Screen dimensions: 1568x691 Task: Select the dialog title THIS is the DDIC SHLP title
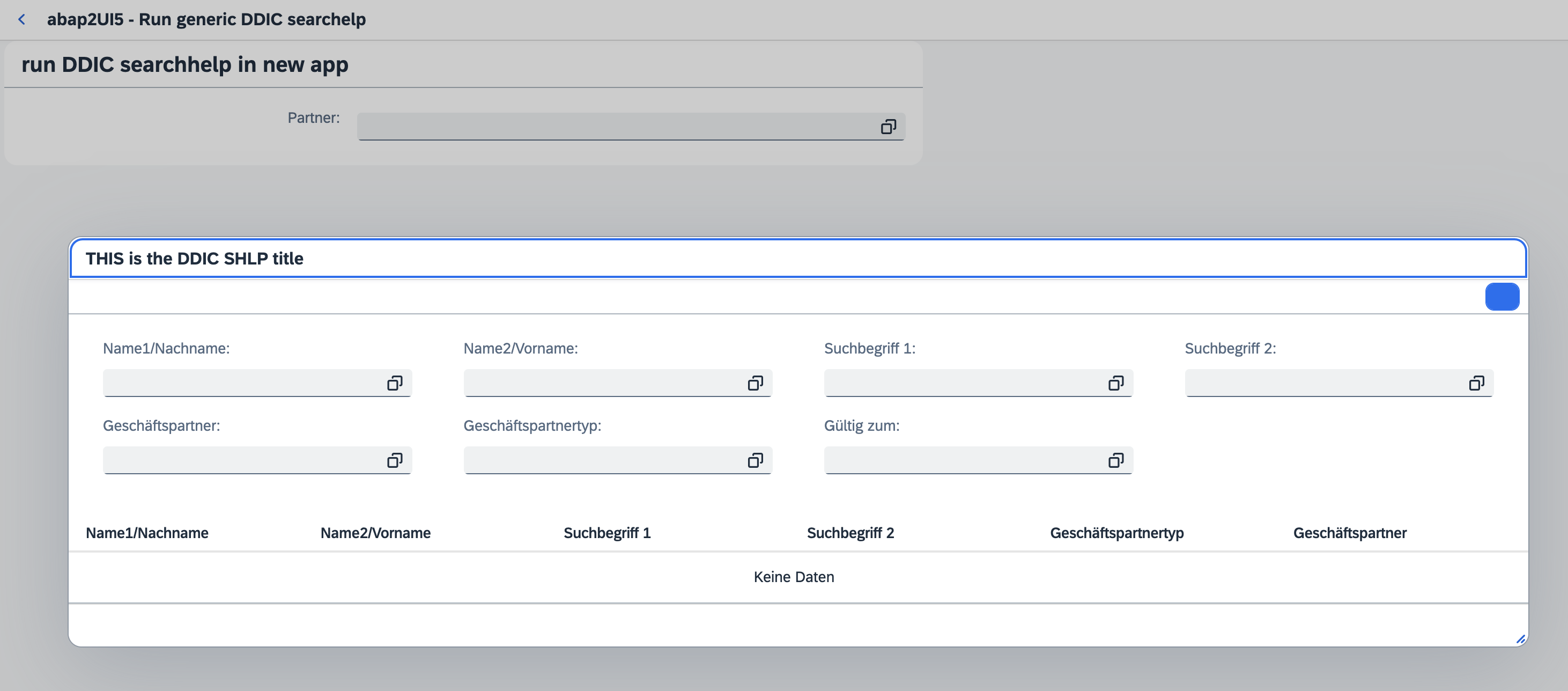195,258
